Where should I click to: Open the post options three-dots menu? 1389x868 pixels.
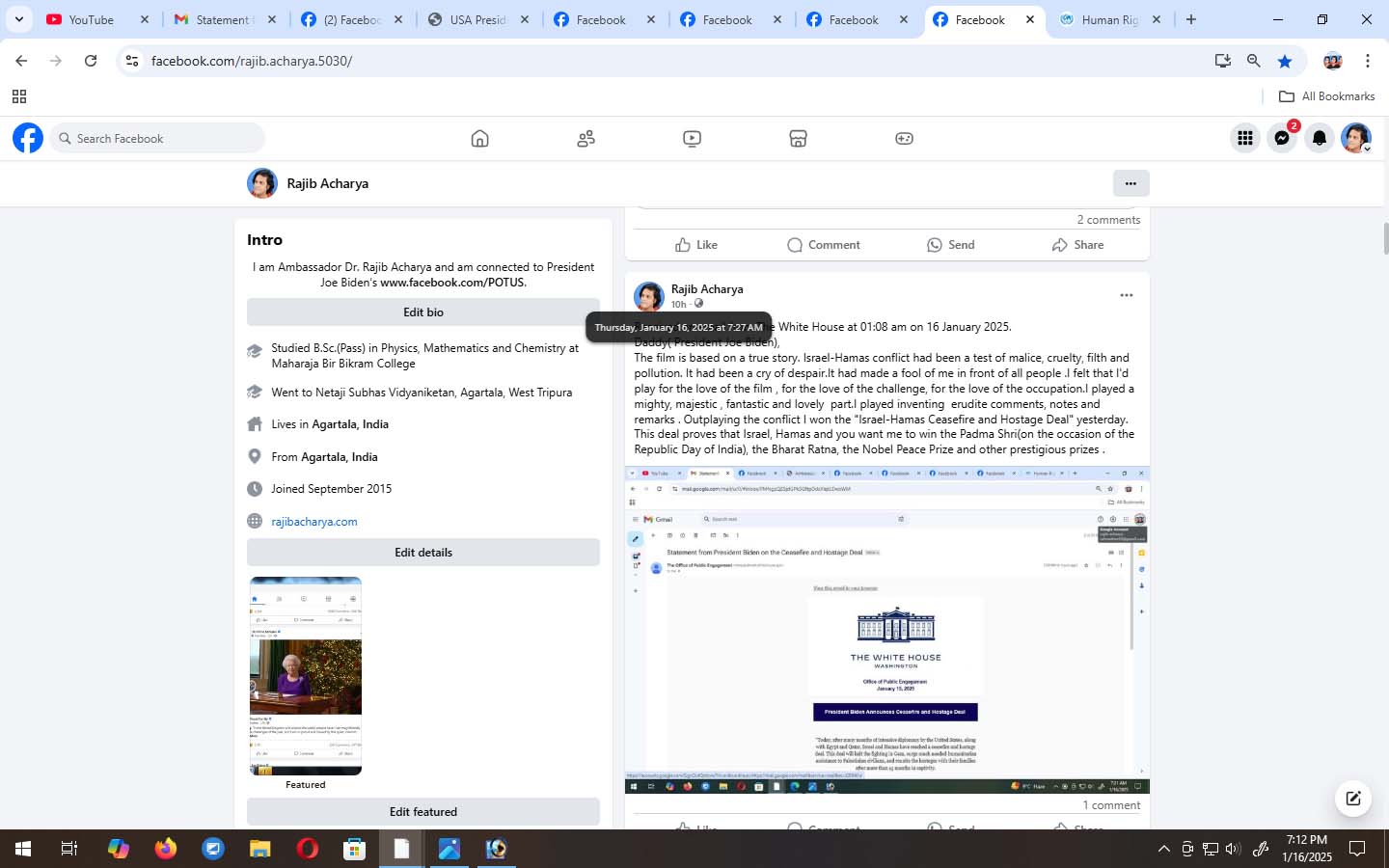tap(1127, 295)
